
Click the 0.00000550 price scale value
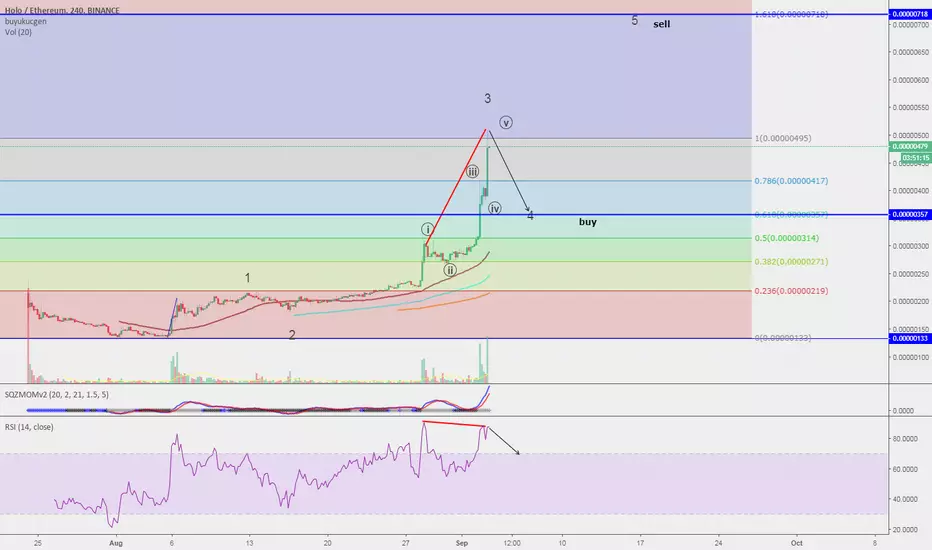tap(911, 108)
